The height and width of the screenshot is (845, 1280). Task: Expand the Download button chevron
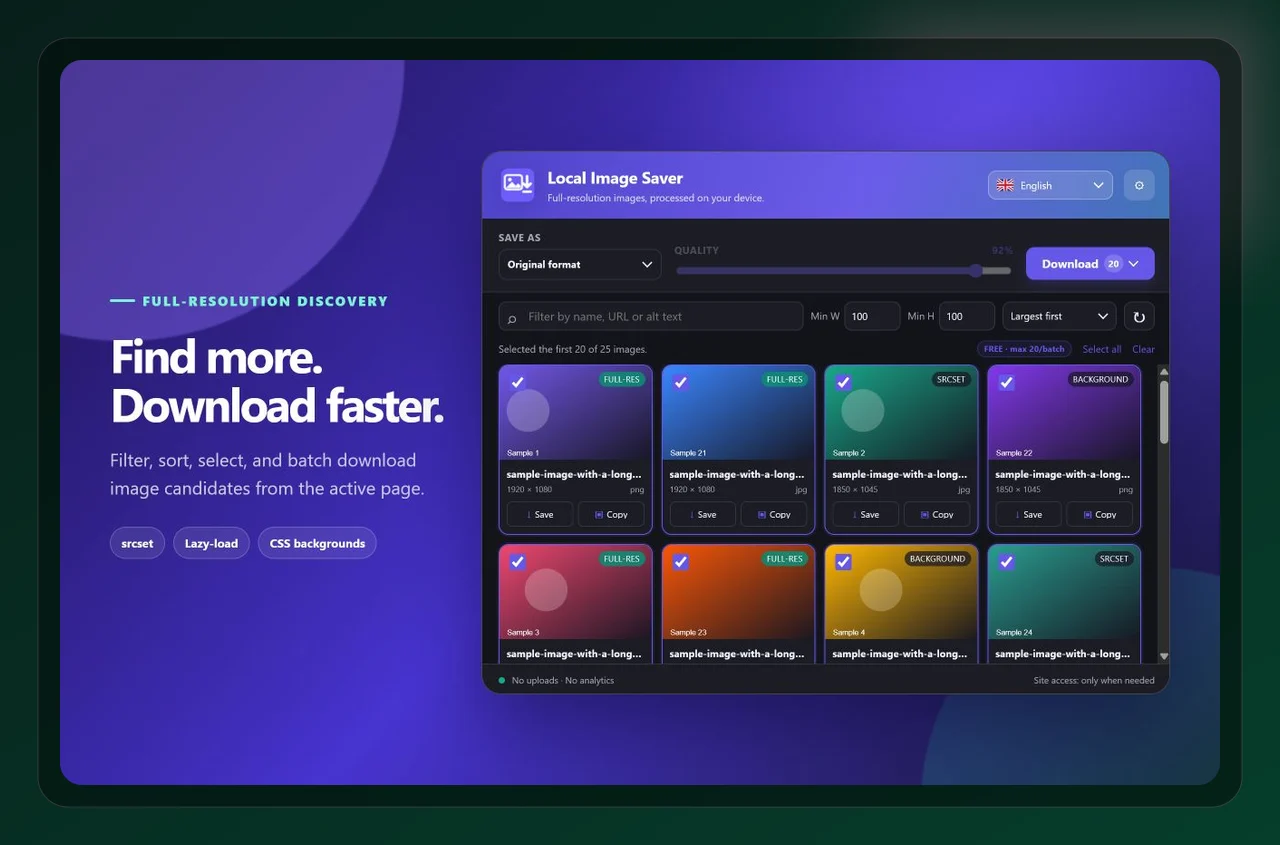1134,264
